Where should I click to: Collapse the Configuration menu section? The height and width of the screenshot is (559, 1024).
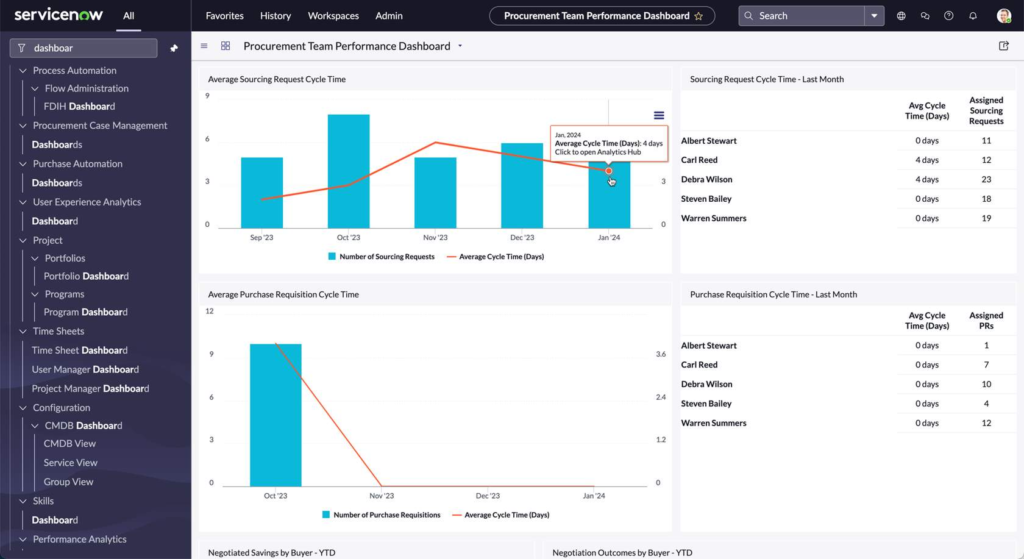point(23,408)
